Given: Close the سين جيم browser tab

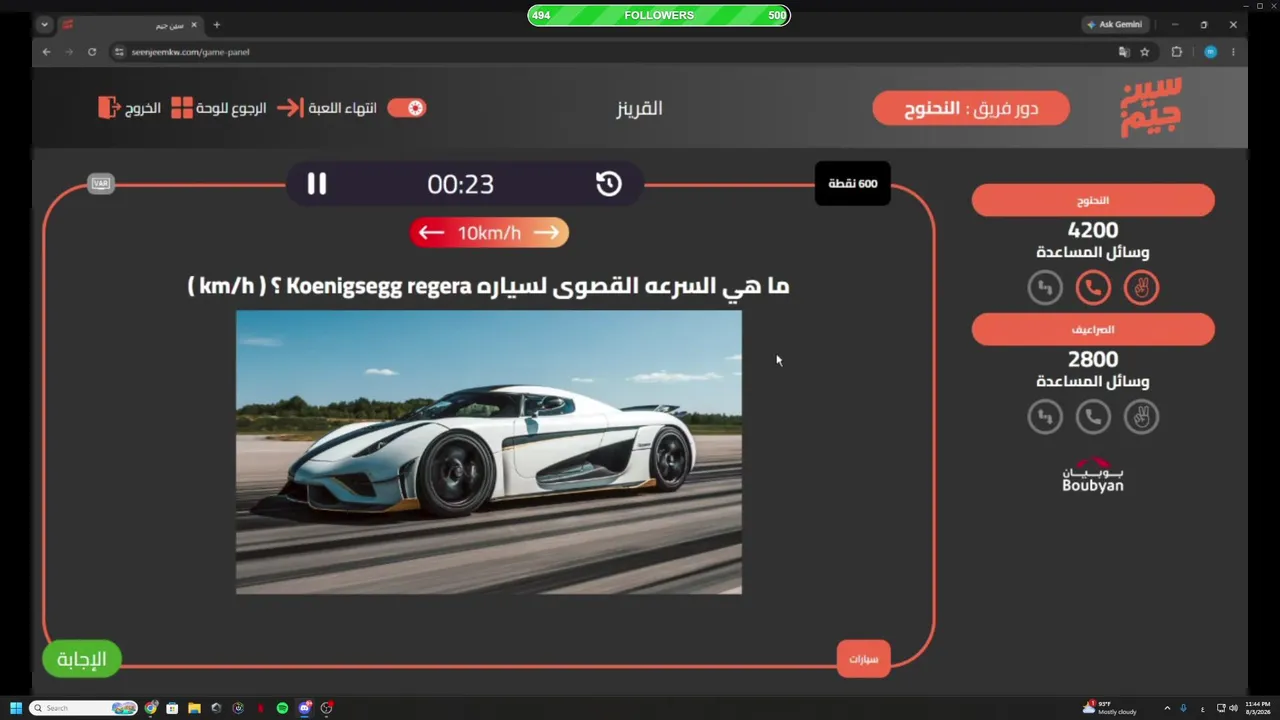Looking at the screenshot, I should point(194,25).
